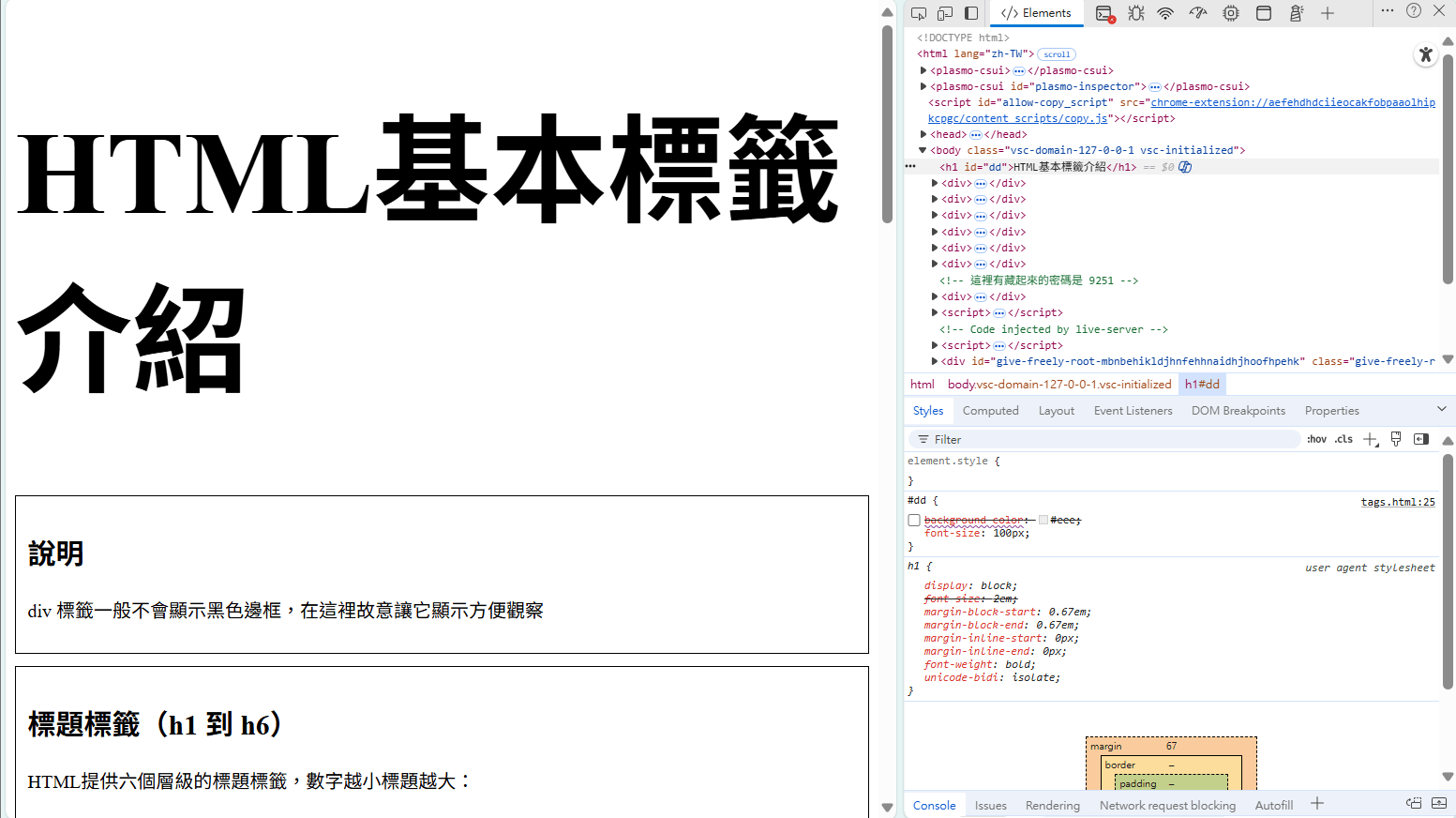Open the Sources bug icon tool
Viewport: 1456px width, 818px height.
1136,13
